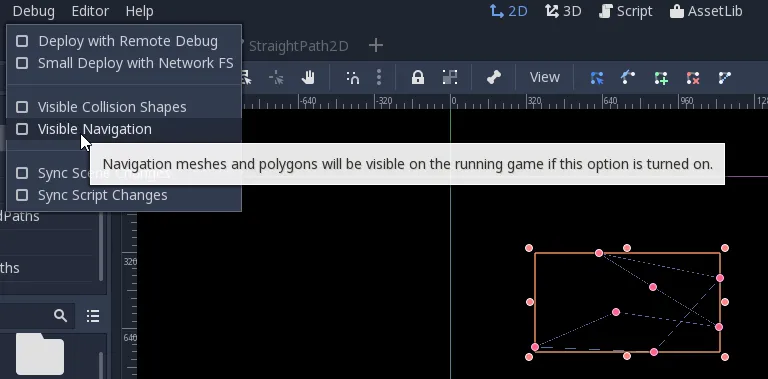768x379 pixels.
Task: Switch to the 3D workspace
Action: pos(563,11)
